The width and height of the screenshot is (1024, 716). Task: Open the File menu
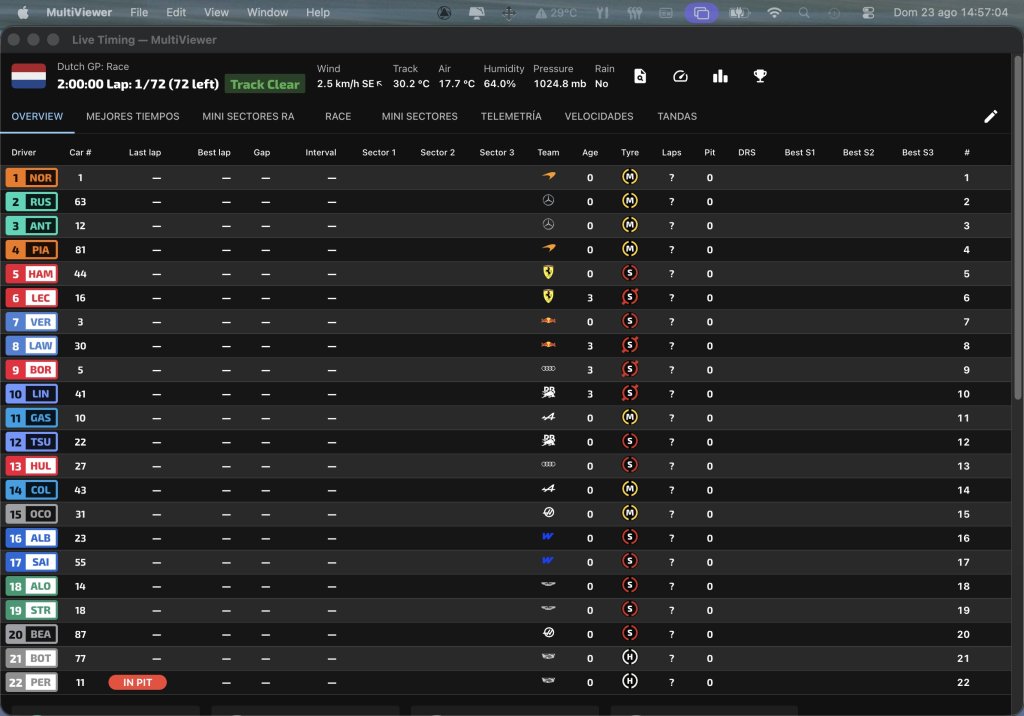pos(138,12)
